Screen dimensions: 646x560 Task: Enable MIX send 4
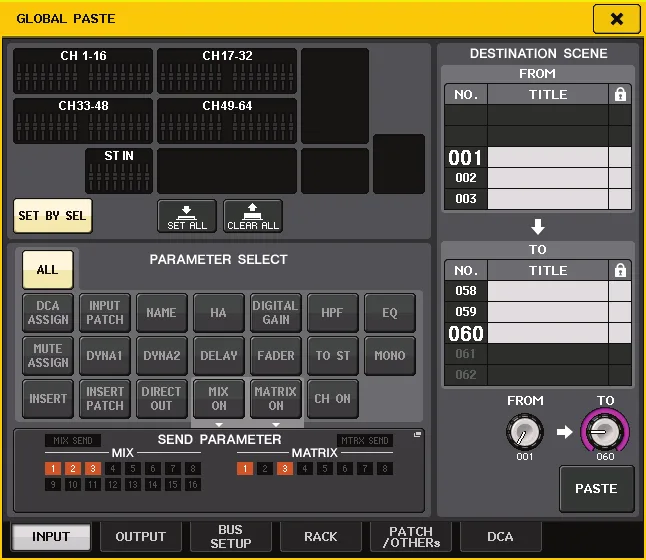click(113, 469)
